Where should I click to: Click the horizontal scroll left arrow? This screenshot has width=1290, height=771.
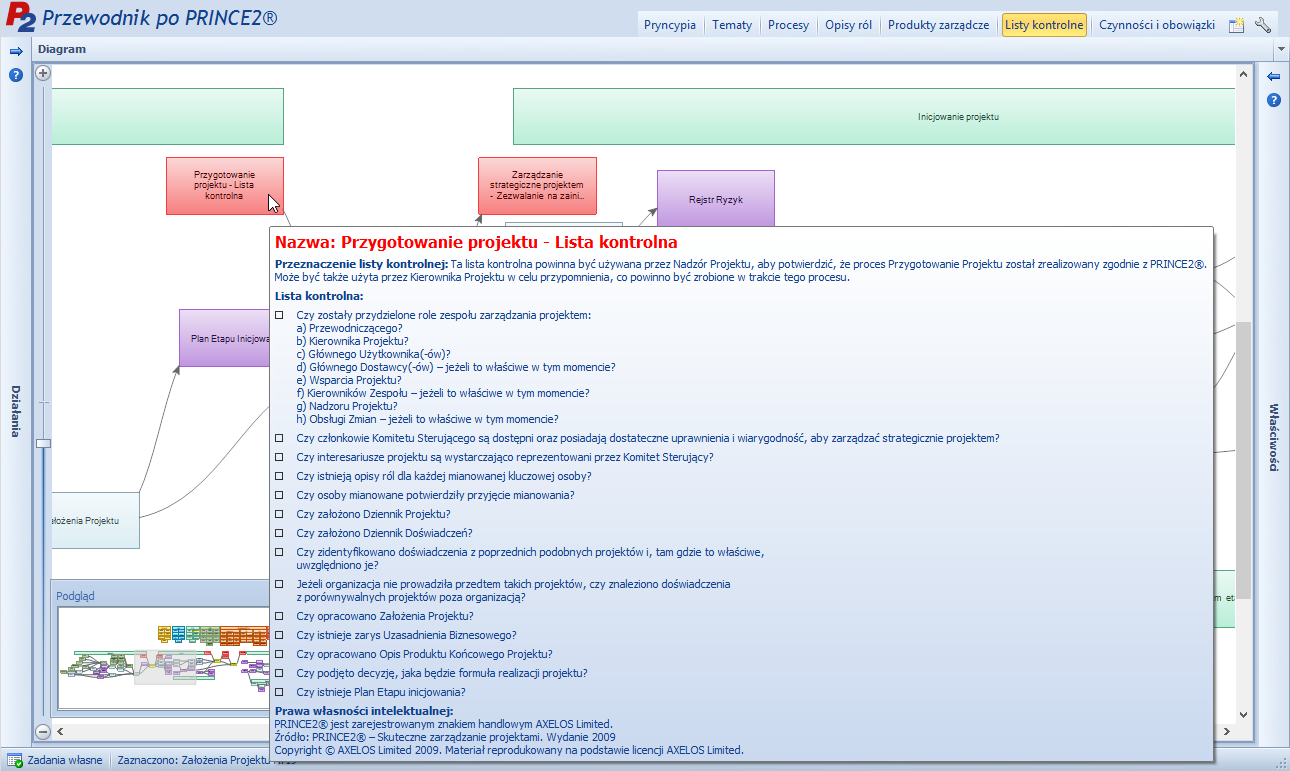pos(59,731)
